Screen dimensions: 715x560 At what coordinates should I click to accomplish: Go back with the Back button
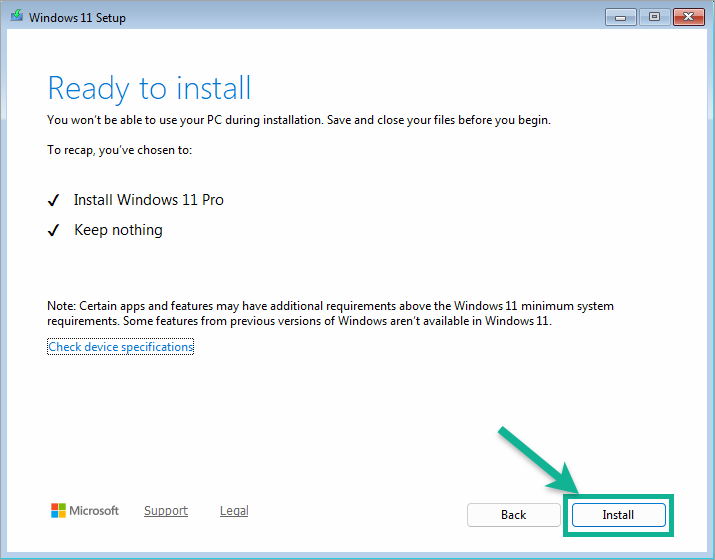click(x=513, y=515)
